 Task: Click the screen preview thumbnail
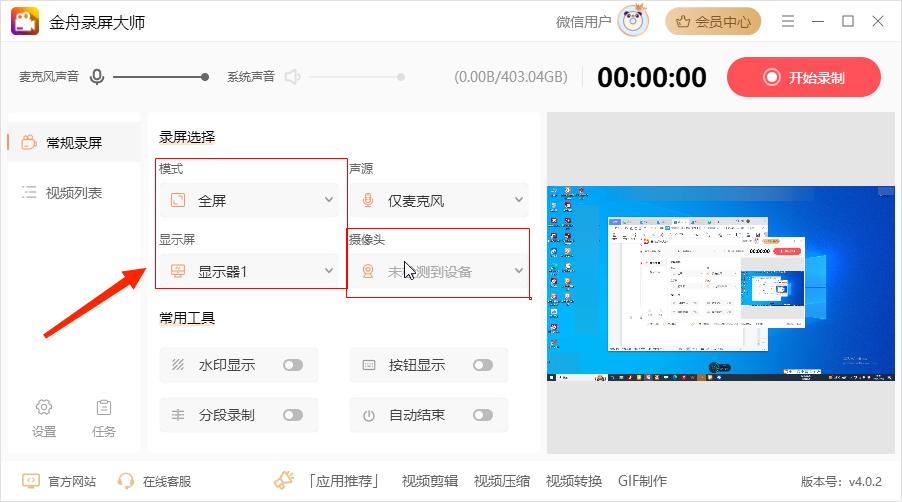click(x=721, y=283)
